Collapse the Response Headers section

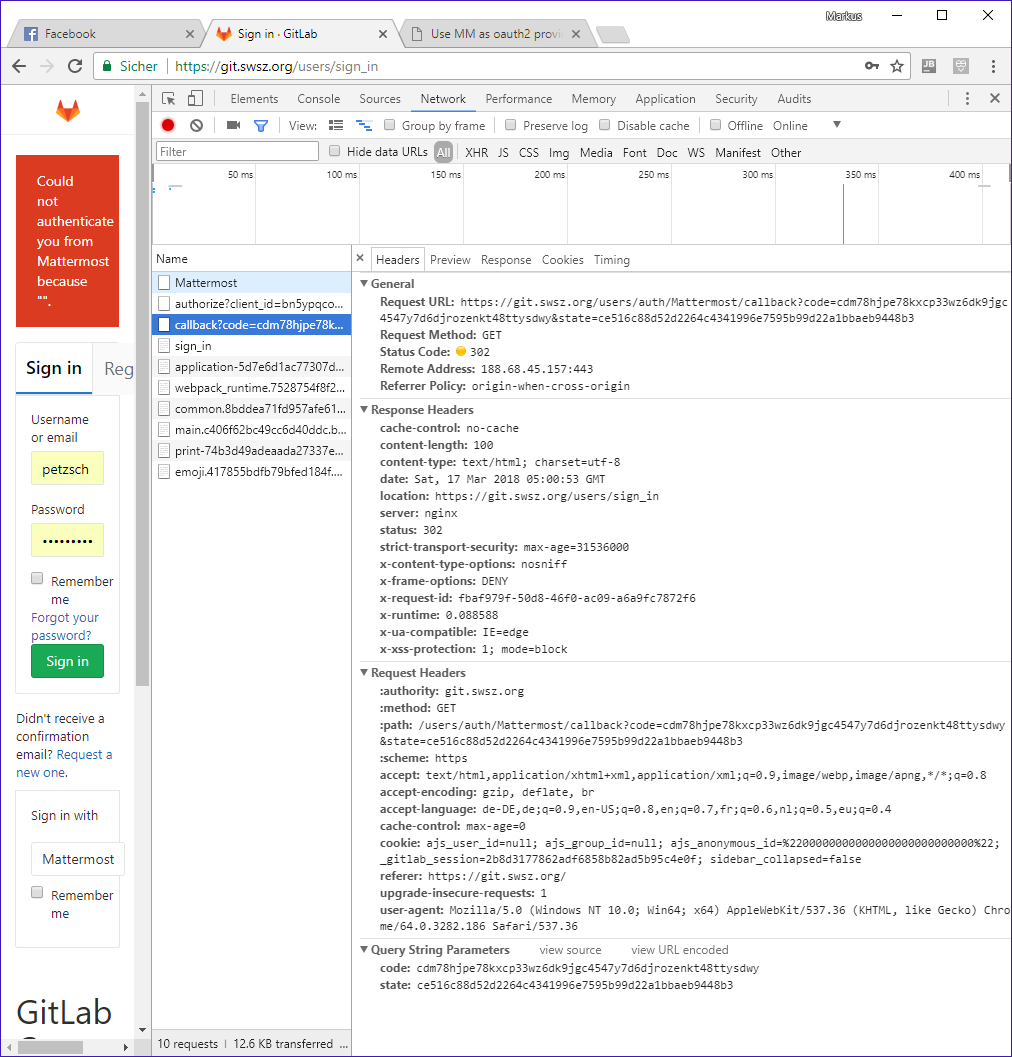tap(364, 410)
